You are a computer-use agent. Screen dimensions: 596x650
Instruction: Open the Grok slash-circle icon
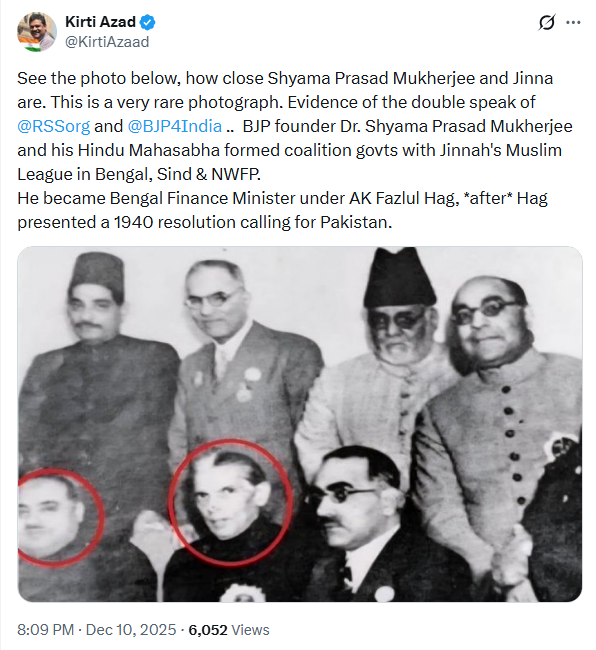pos(547,22)
